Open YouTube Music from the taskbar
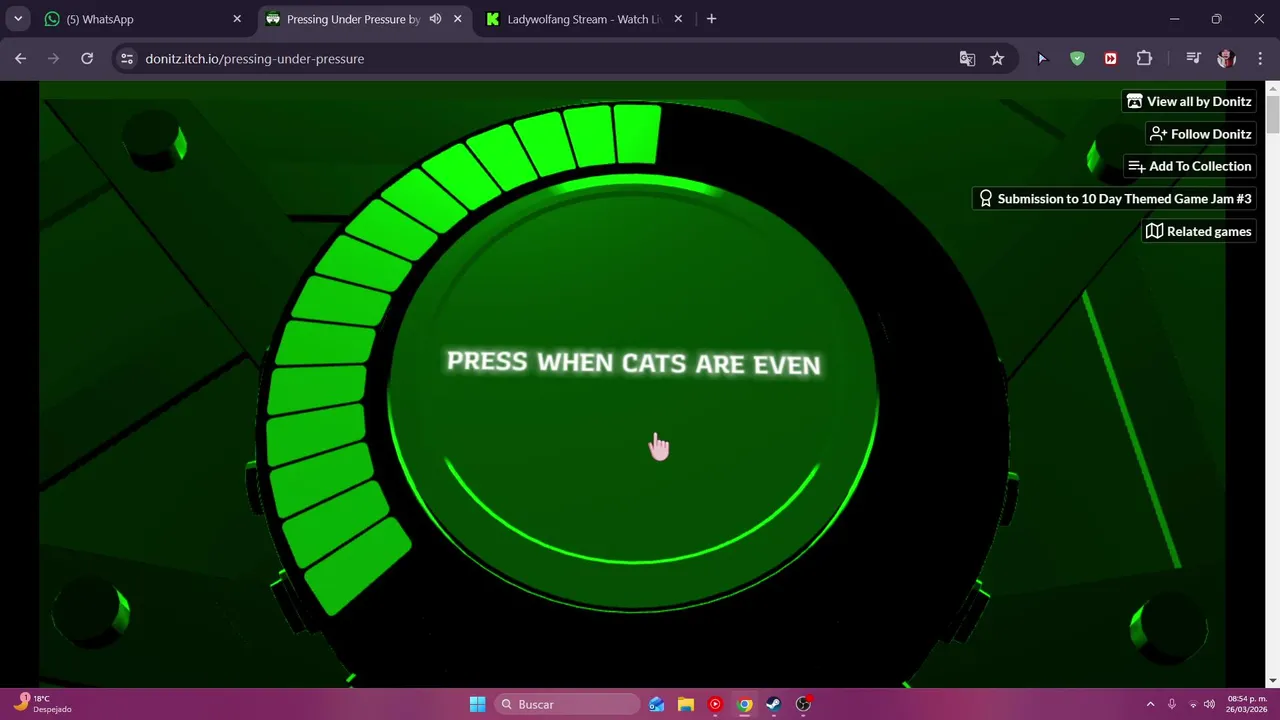This screenshot has height=720, width=1280. [x=715, y=704]
